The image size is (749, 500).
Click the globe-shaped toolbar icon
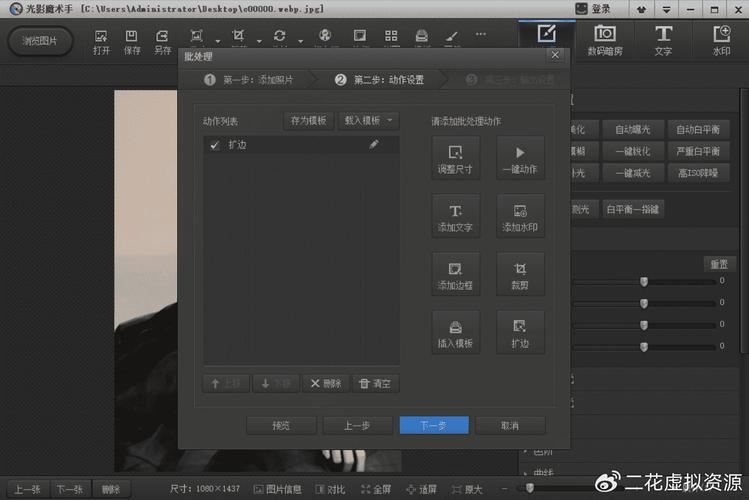(325, 36)
